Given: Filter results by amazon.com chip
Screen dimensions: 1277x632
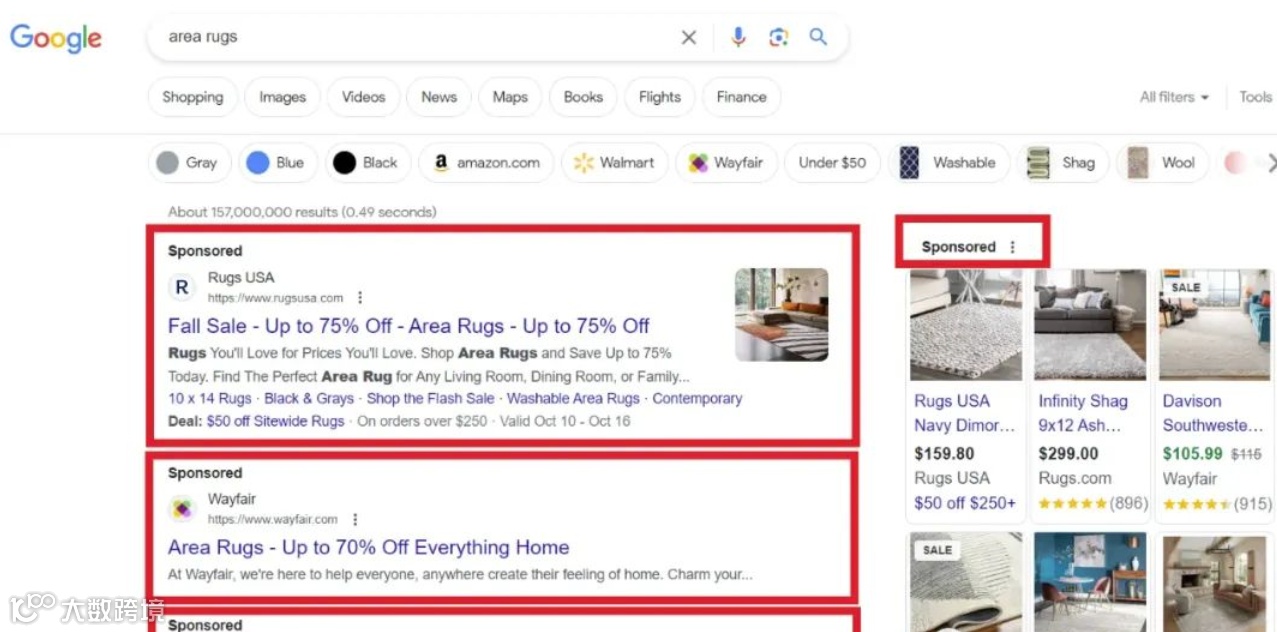Looking at the screenshot, I should point(486,163).
